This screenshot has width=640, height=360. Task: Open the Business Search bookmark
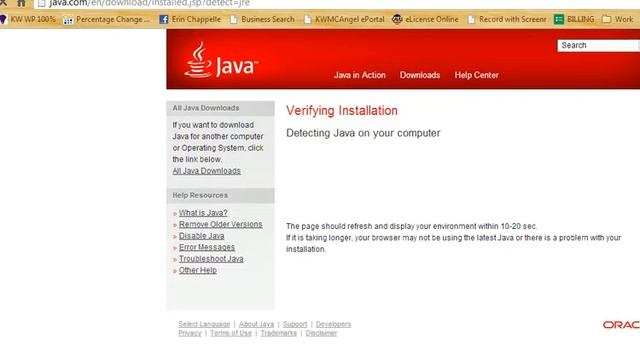click(262, 19)
